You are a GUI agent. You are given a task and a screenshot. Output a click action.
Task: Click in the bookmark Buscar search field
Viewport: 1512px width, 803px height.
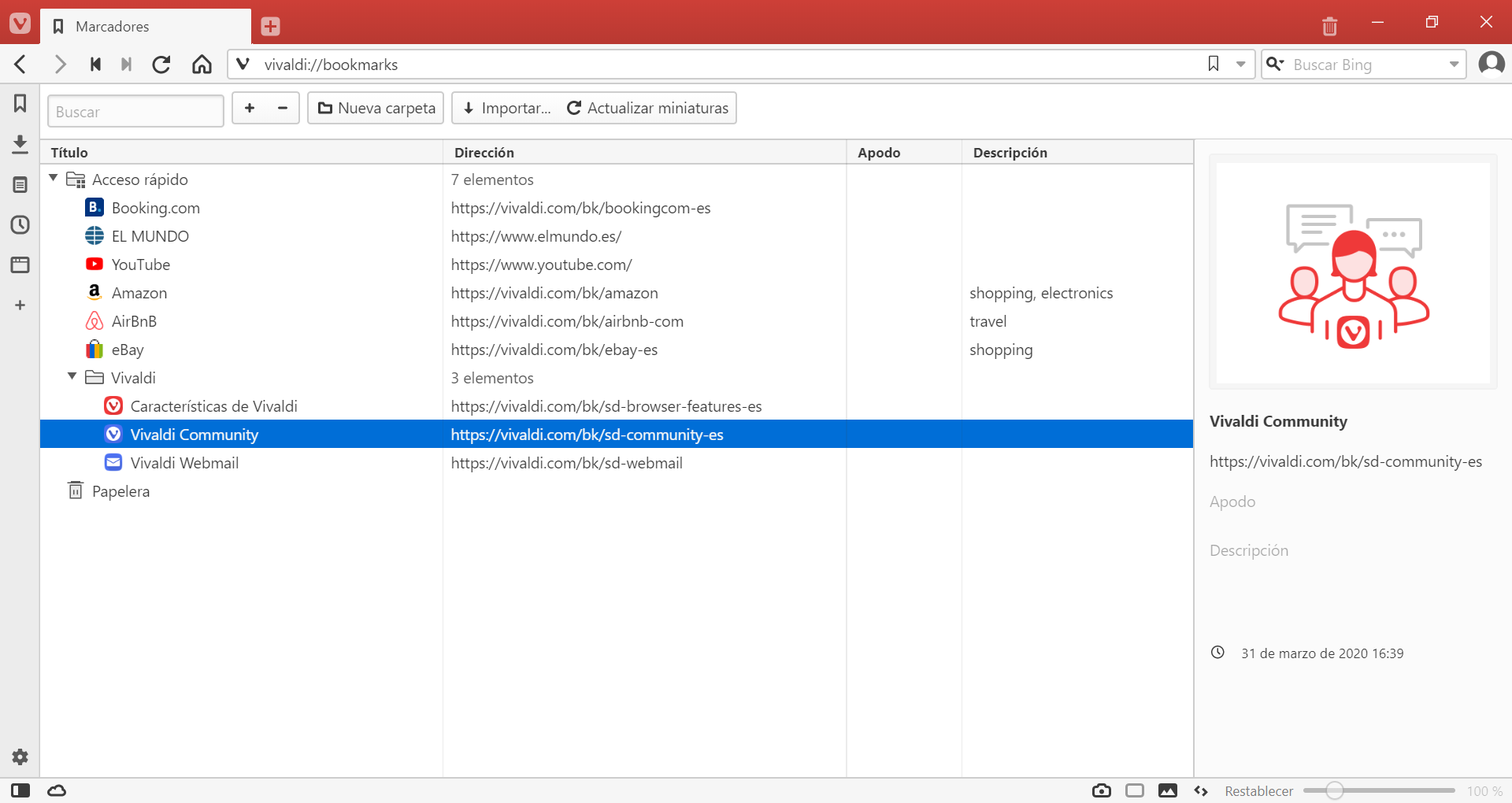pos(135,111)
